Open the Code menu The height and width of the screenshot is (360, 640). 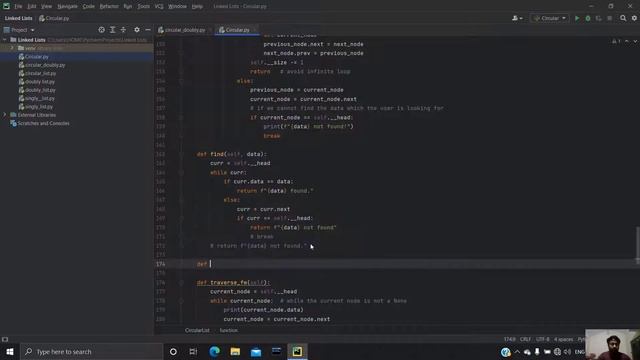89,6
